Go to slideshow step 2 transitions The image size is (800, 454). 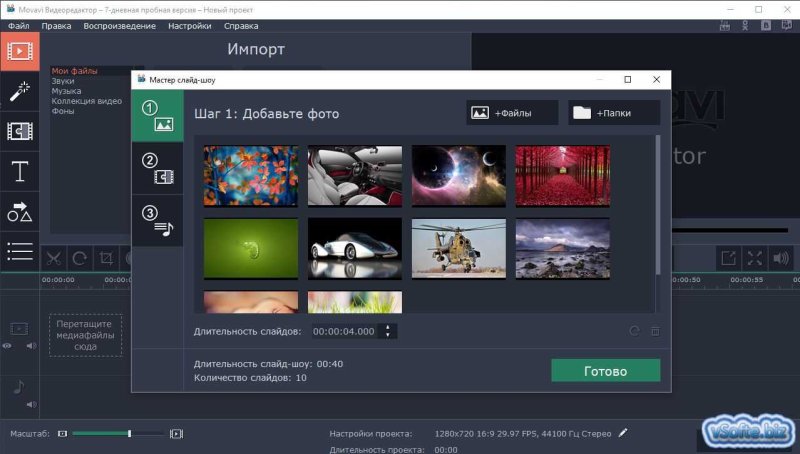(x=157, y=168)
